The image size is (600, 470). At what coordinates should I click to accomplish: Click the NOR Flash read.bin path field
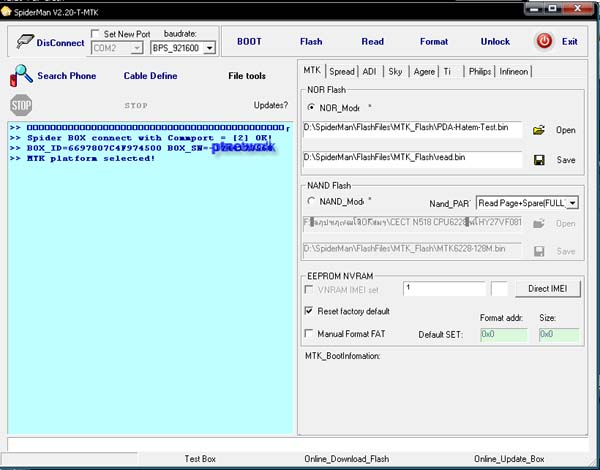(x=412, y=160)
